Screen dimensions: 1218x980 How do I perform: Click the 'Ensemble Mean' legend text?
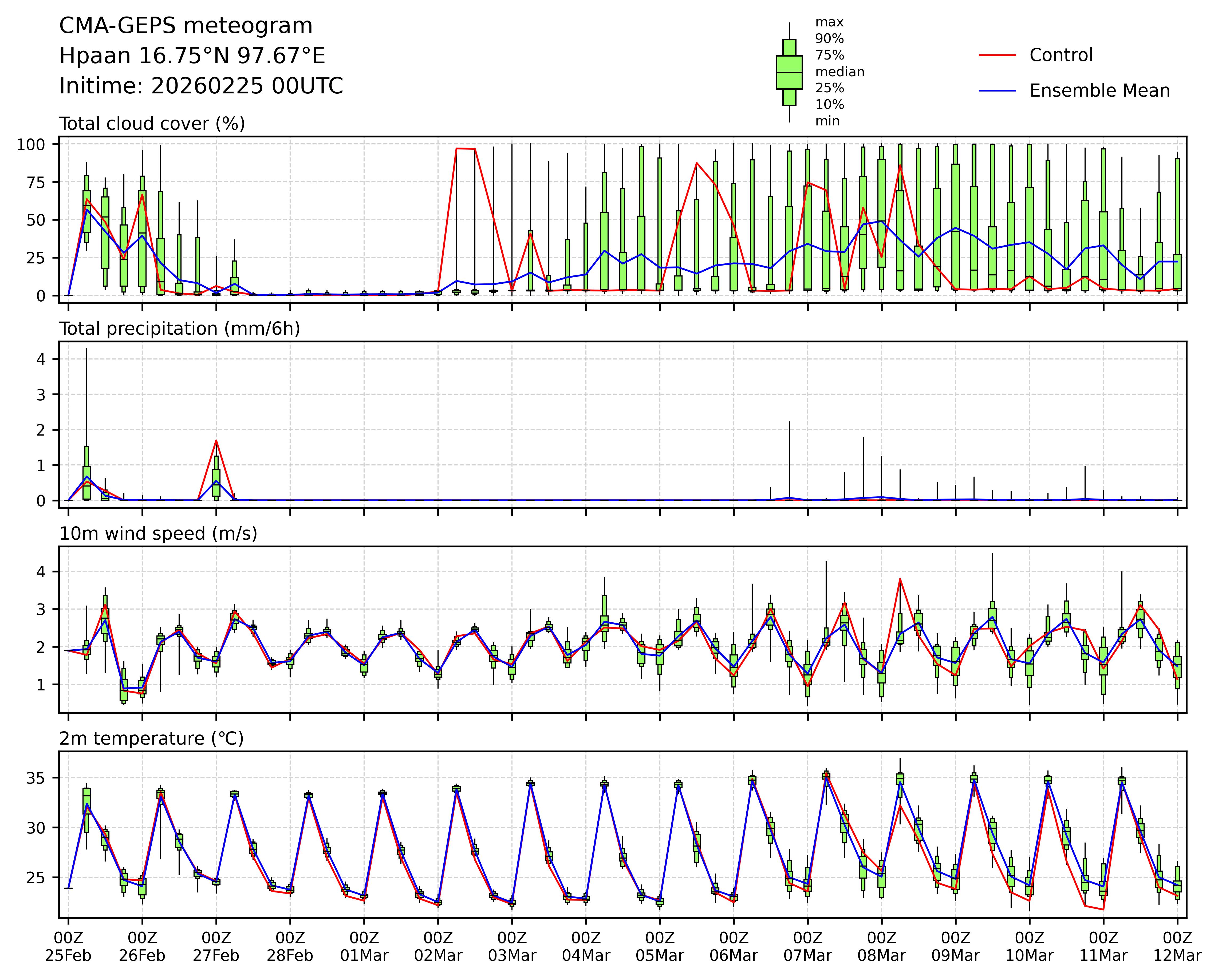point(1099,91)
